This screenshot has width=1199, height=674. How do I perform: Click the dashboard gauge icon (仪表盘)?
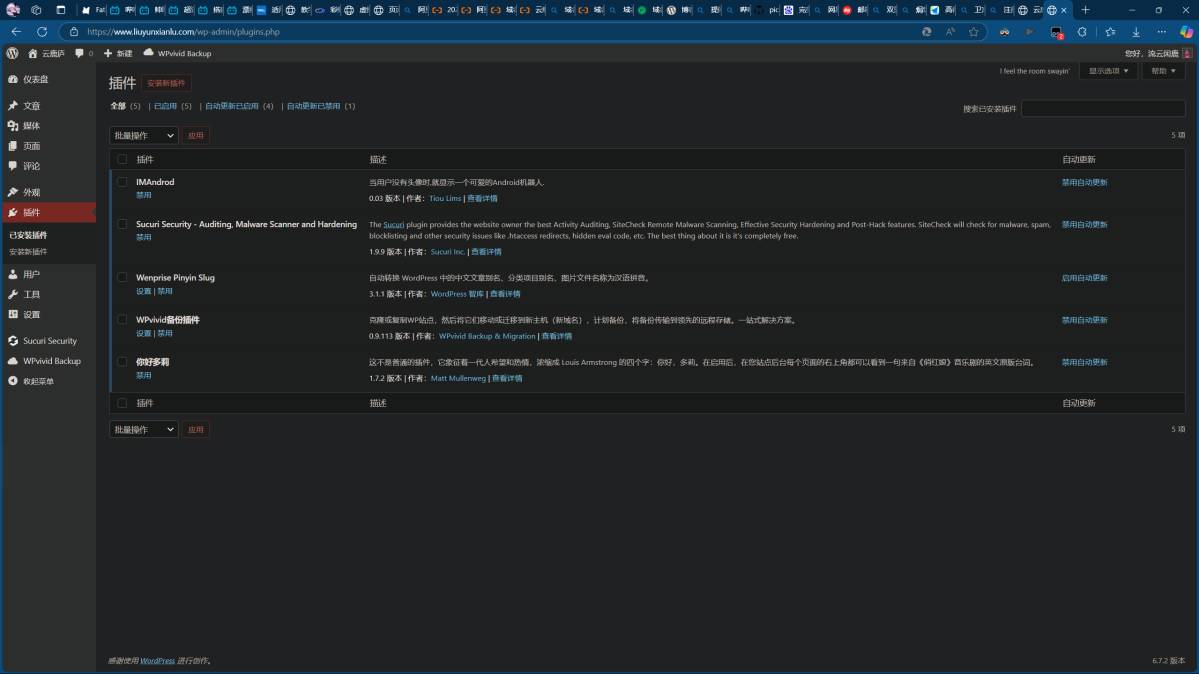click(x=13, y=79)
